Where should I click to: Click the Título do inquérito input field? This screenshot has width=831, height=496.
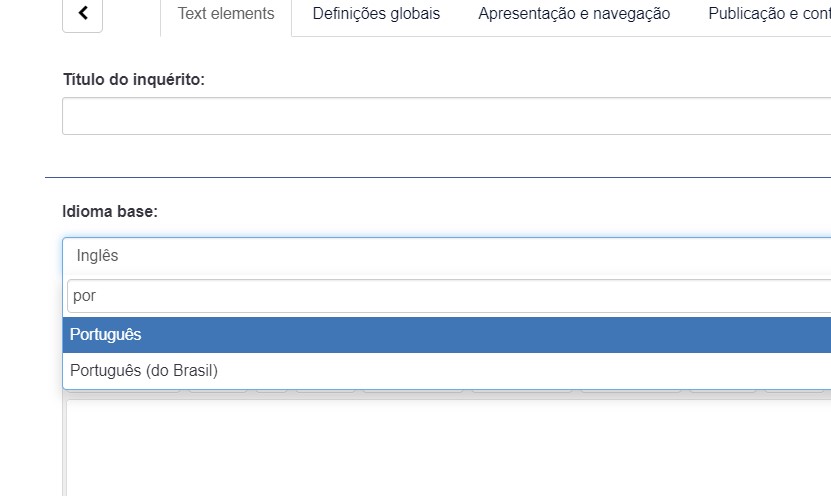[x=446, y=116]
